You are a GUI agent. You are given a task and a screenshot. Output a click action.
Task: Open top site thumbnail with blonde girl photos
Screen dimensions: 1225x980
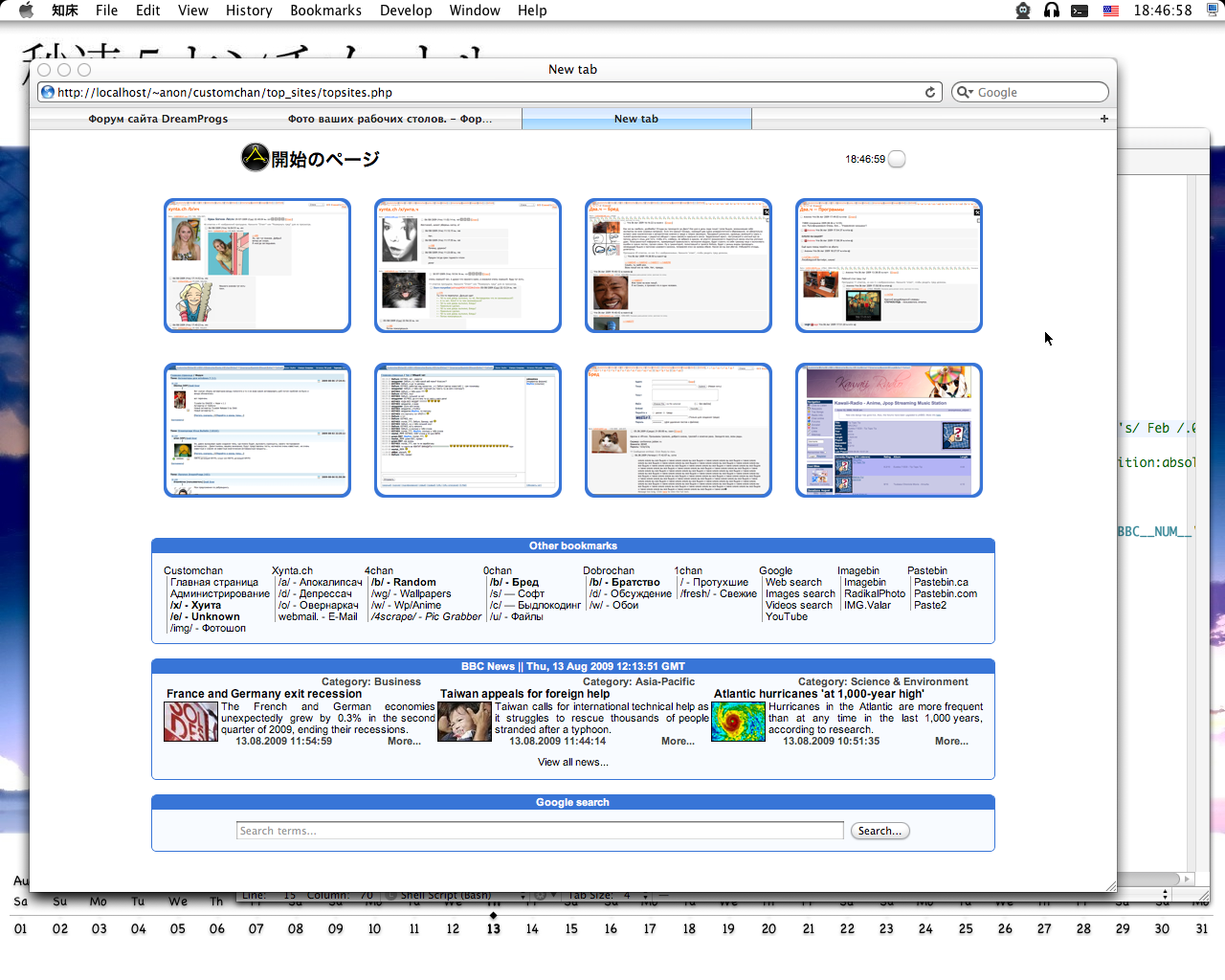[257, 265]
